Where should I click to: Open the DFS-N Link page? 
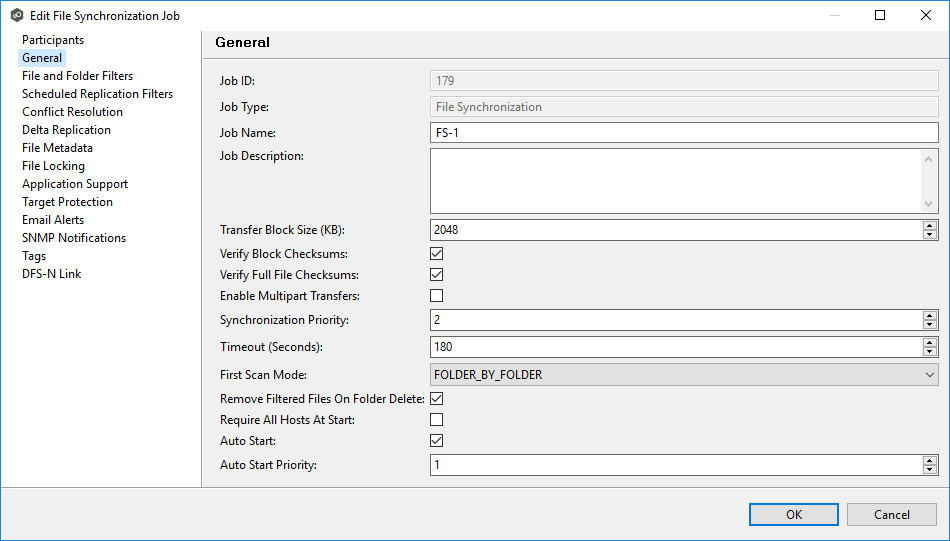pyautogui.click(x=51, y=274)
